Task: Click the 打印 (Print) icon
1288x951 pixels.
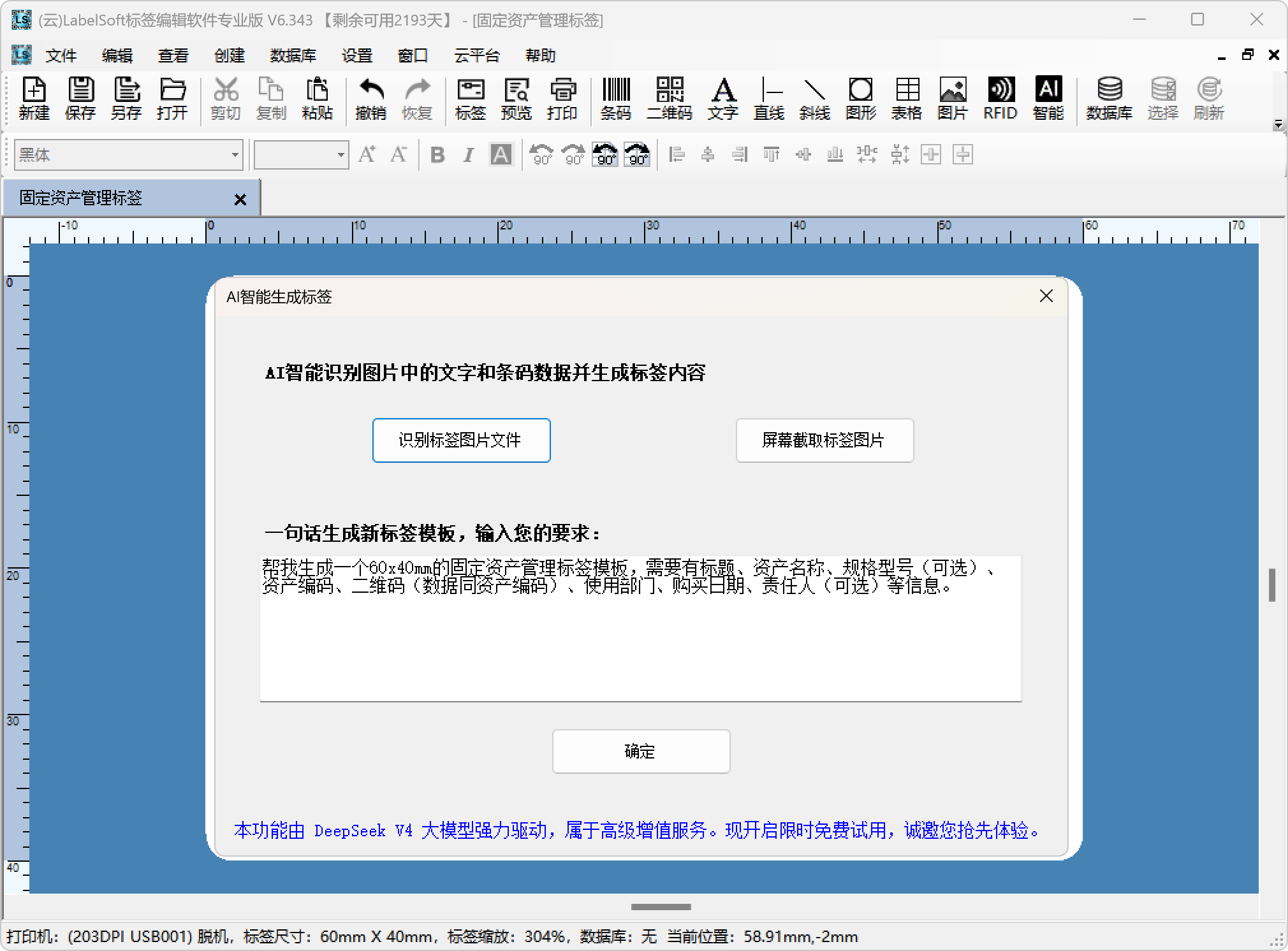Action: [562, 98]
